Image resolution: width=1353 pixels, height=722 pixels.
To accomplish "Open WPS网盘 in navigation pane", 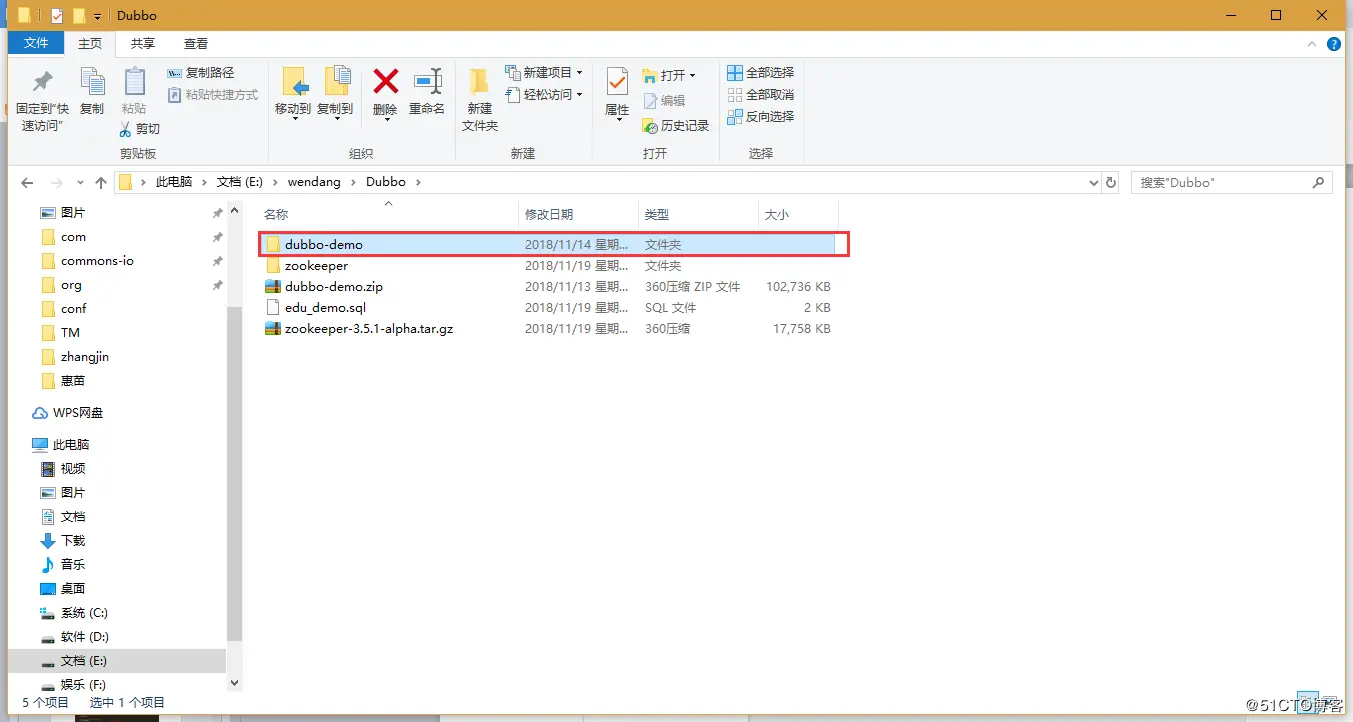I will point(78,413).
